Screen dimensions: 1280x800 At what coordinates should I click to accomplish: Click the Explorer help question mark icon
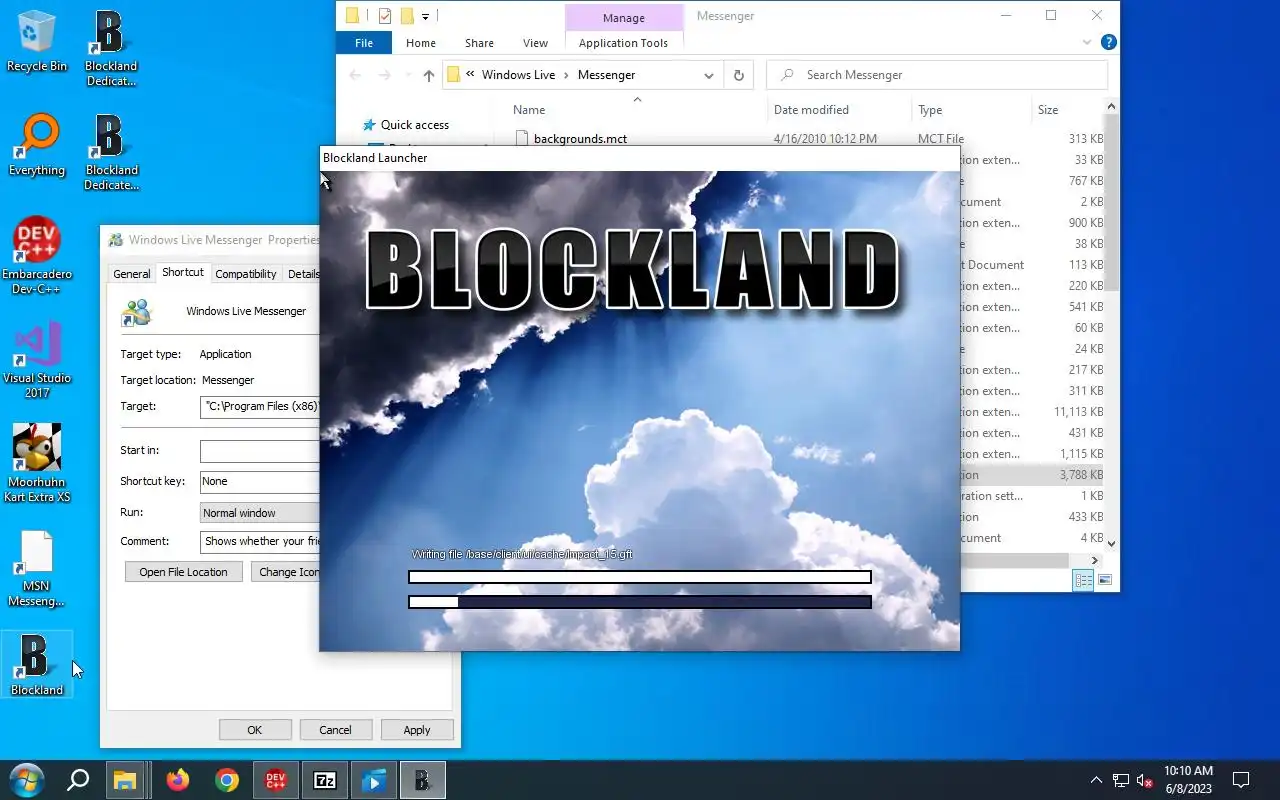pyautogui.click(x=1108, y=43)
